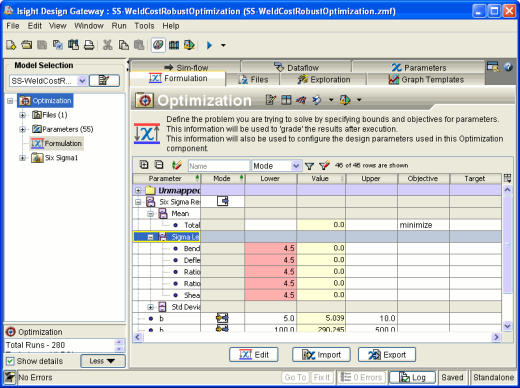Viewport: 520px width, 388px height.
Task: Expand the Std Deviation row
Action: [150, 307]
